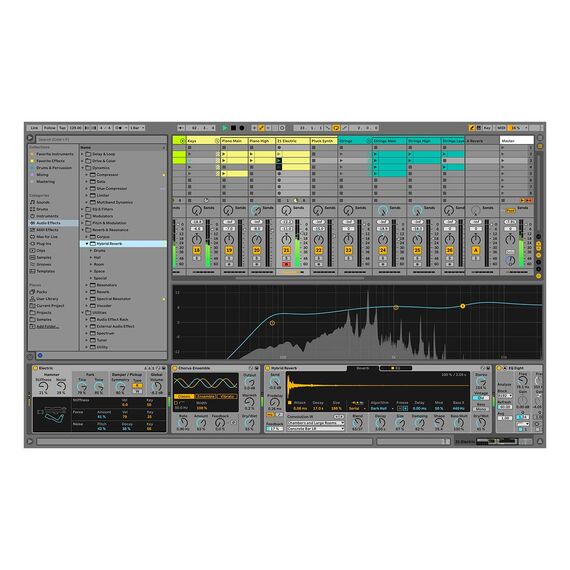570x570 pixels.
Task: Start playback with the green Play button
Action: click(225, 128)
